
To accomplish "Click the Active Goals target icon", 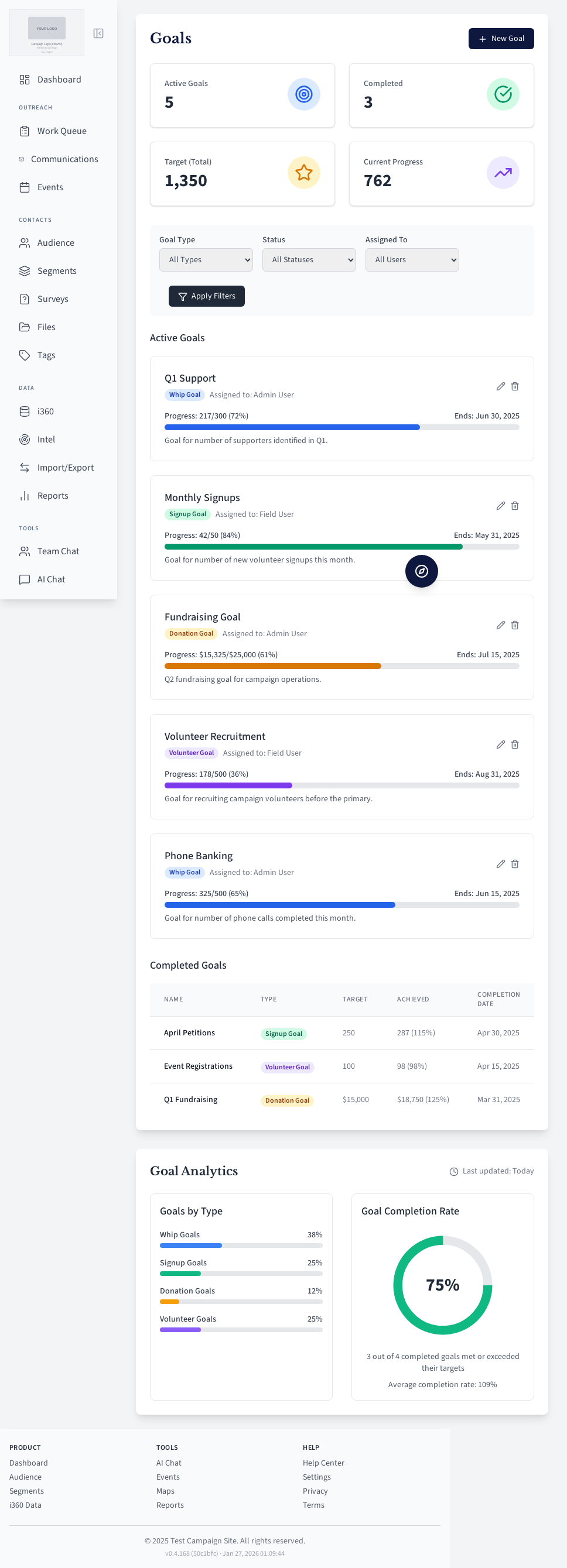I will [303, 94].
